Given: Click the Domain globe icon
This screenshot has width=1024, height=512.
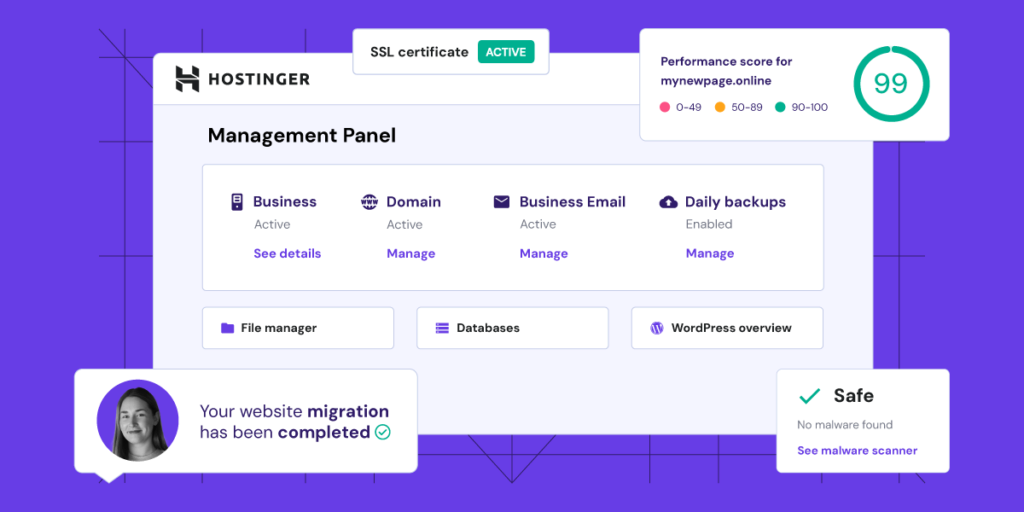Looking at the screenshot, I should [x=370, y=202].
